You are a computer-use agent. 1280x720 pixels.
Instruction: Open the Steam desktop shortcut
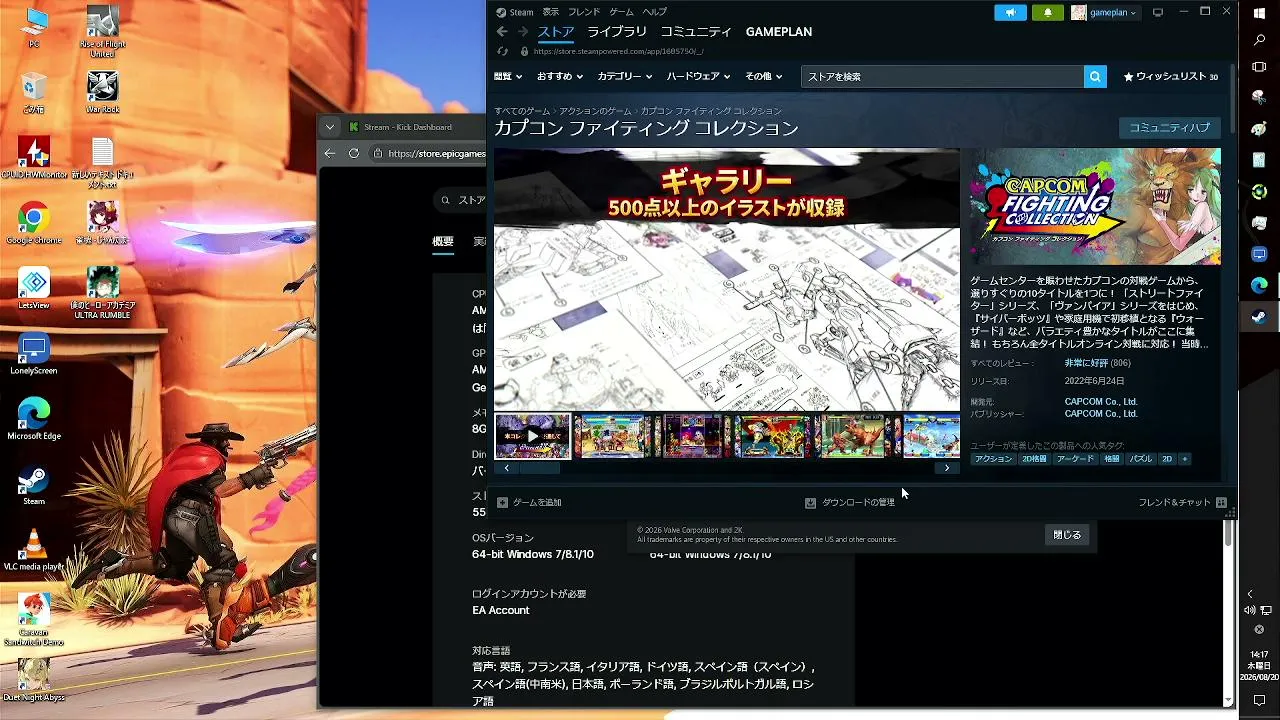click(34, 485)
